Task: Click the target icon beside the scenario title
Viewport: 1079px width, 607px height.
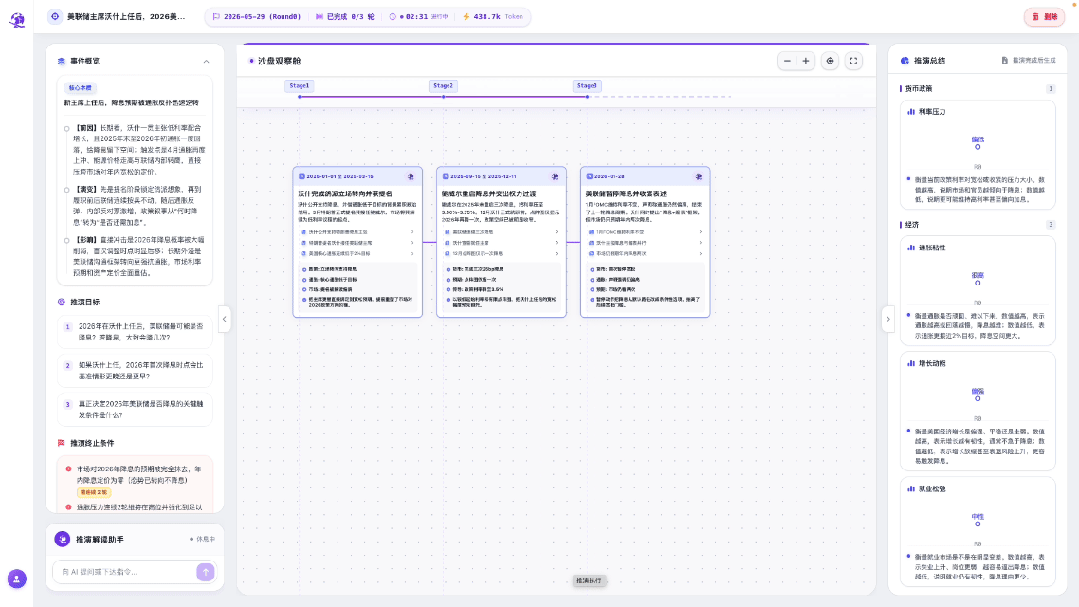Action: coord(55,17)
